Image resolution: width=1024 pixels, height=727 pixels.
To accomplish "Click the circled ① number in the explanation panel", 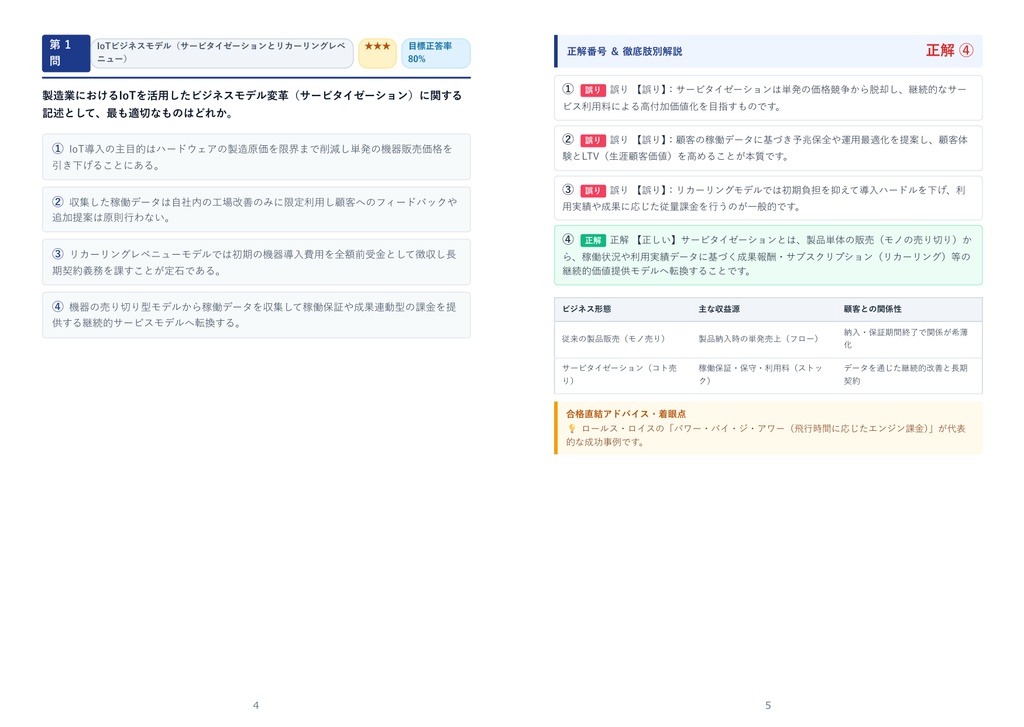I will (568, 89).
